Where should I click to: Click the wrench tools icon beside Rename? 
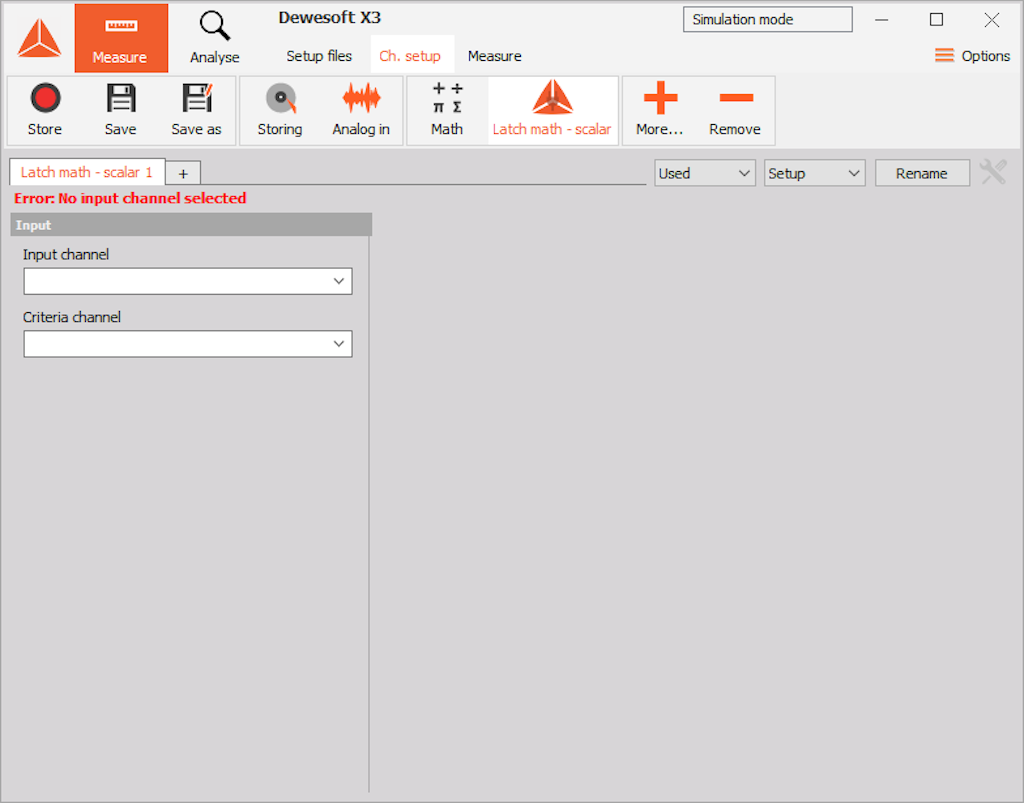coord(993,172)
